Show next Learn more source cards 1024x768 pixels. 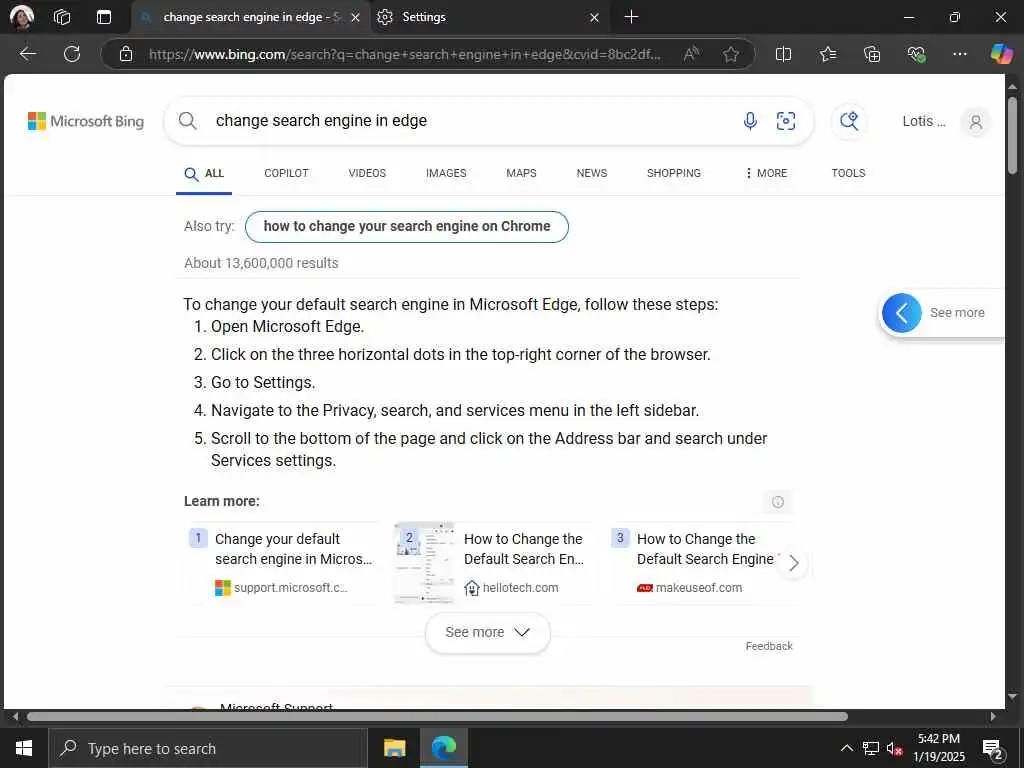[x=793, y=563]
